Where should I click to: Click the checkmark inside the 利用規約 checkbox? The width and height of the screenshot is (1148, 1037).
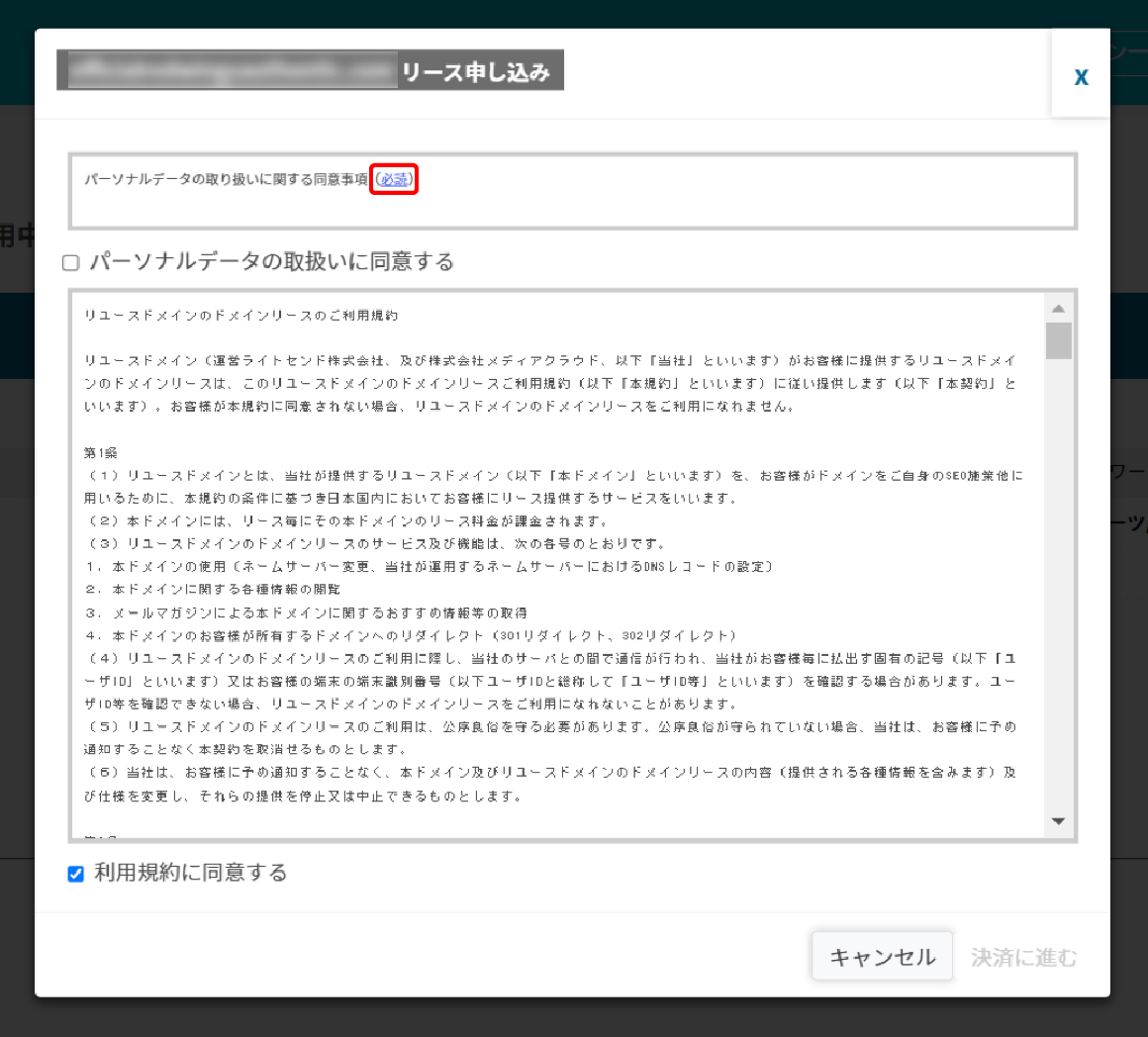click(75, 873)
